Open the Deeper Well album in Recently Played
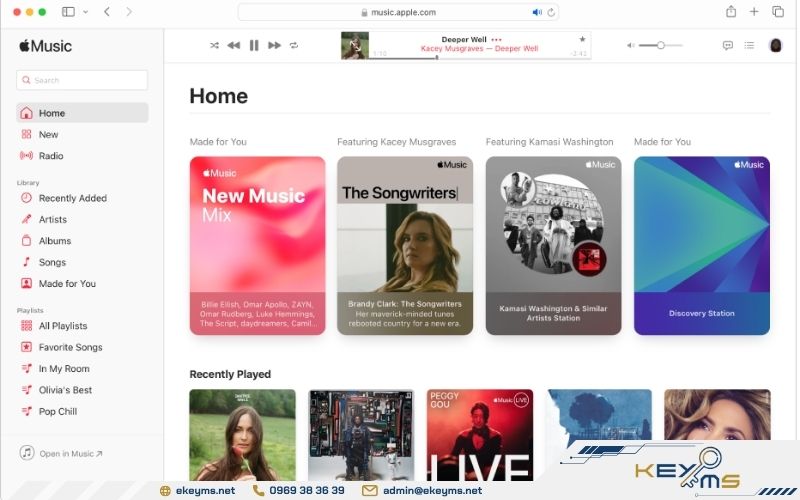The height and width of the screenshot is (500, 800). (x=242, y=435)
